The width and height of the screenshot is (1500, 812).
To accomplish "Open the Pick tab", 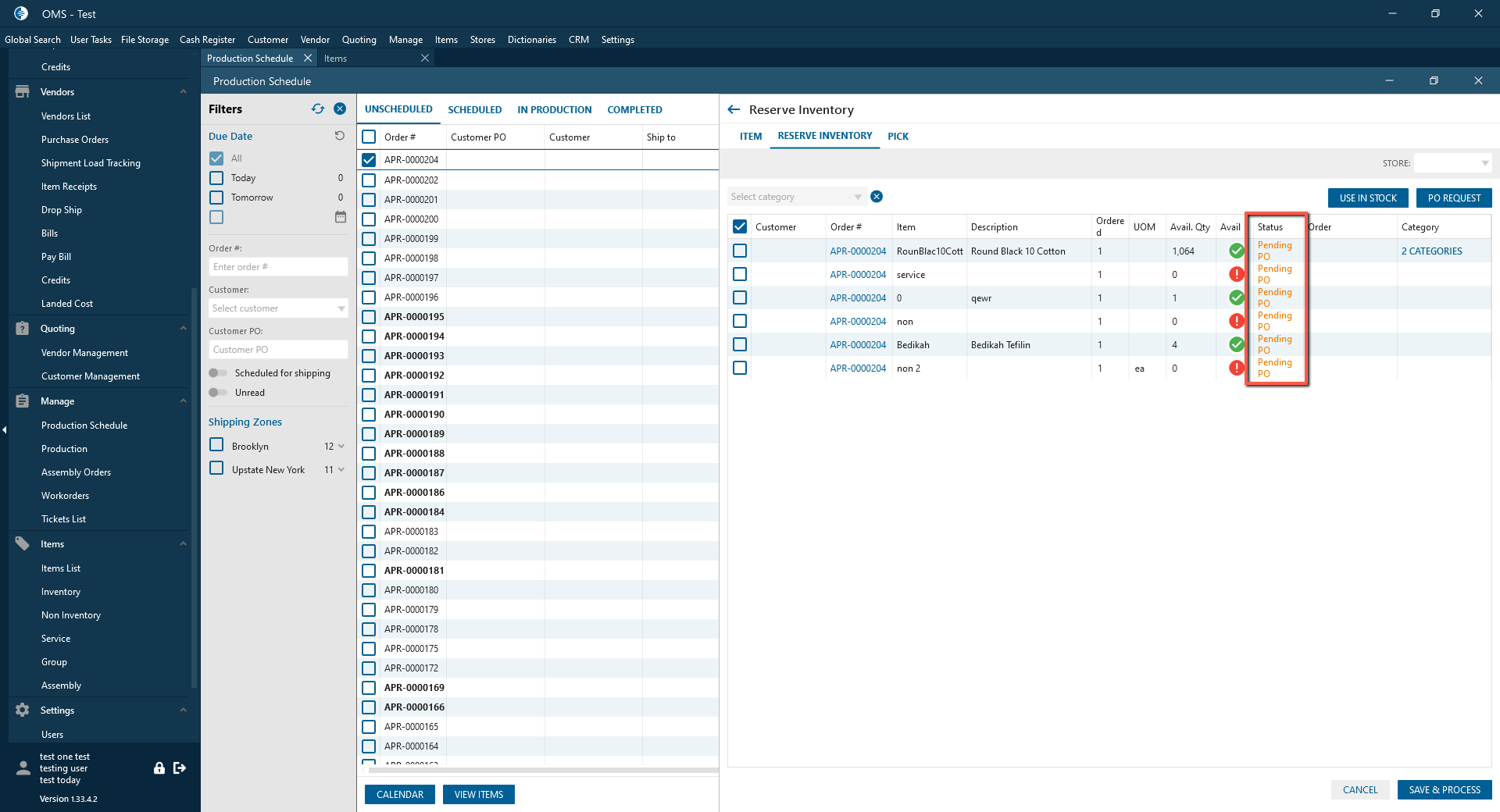I will click(898, 137).
